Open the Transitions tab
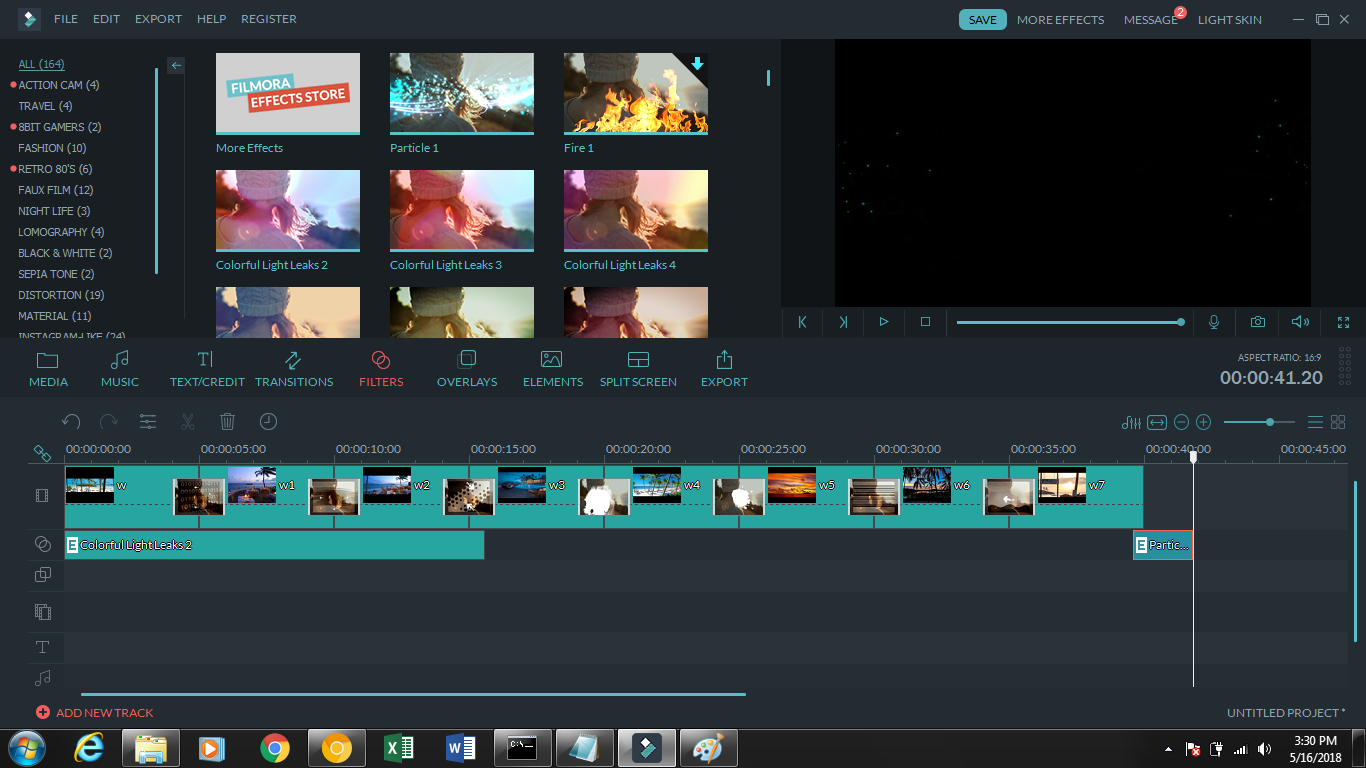Image resolution: width=1366 pixels, height=768 pixels. (294, 369)
